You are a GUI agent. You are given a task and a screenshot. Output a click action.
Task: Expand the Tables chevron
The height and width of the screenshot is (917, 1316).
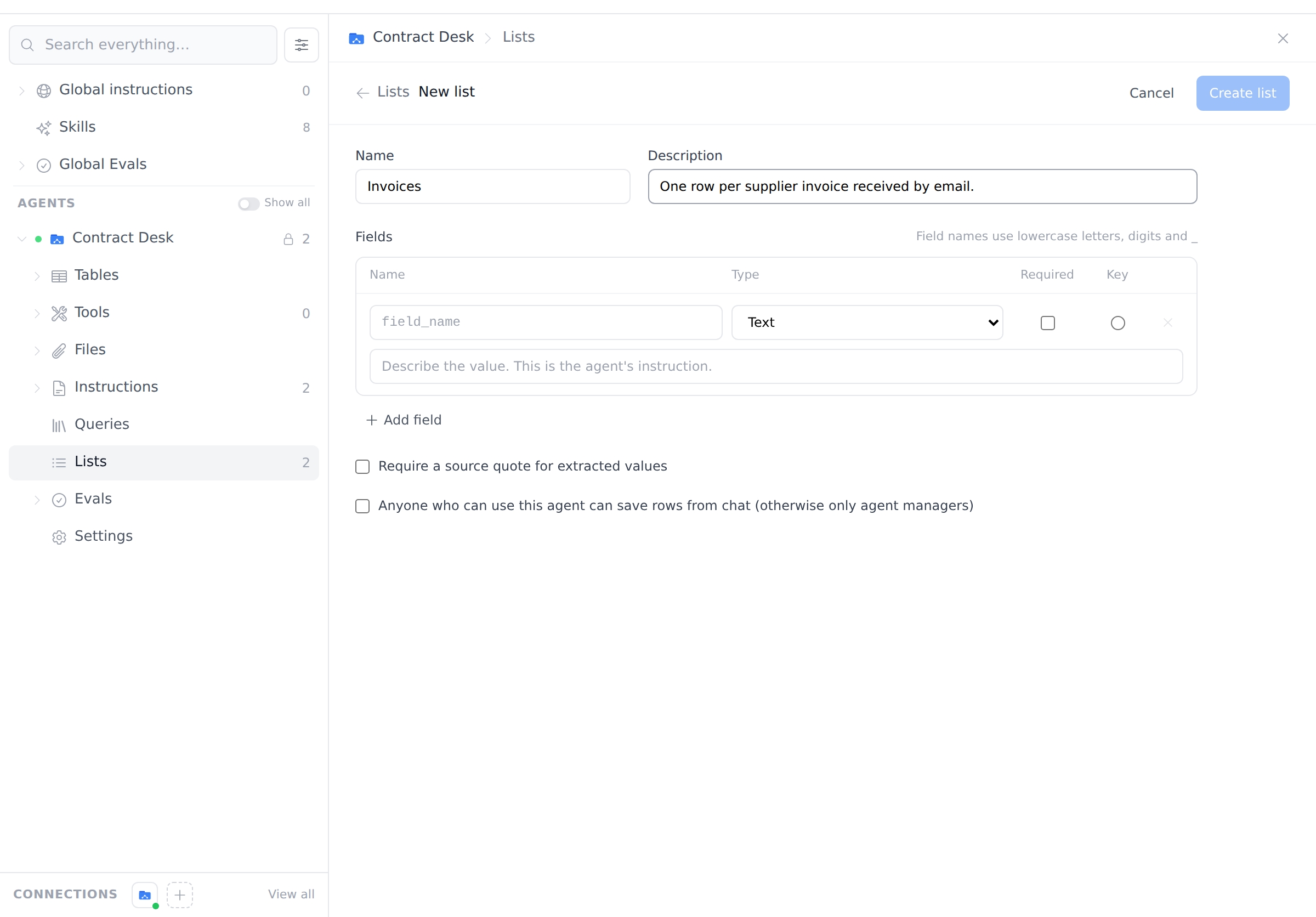37,276
